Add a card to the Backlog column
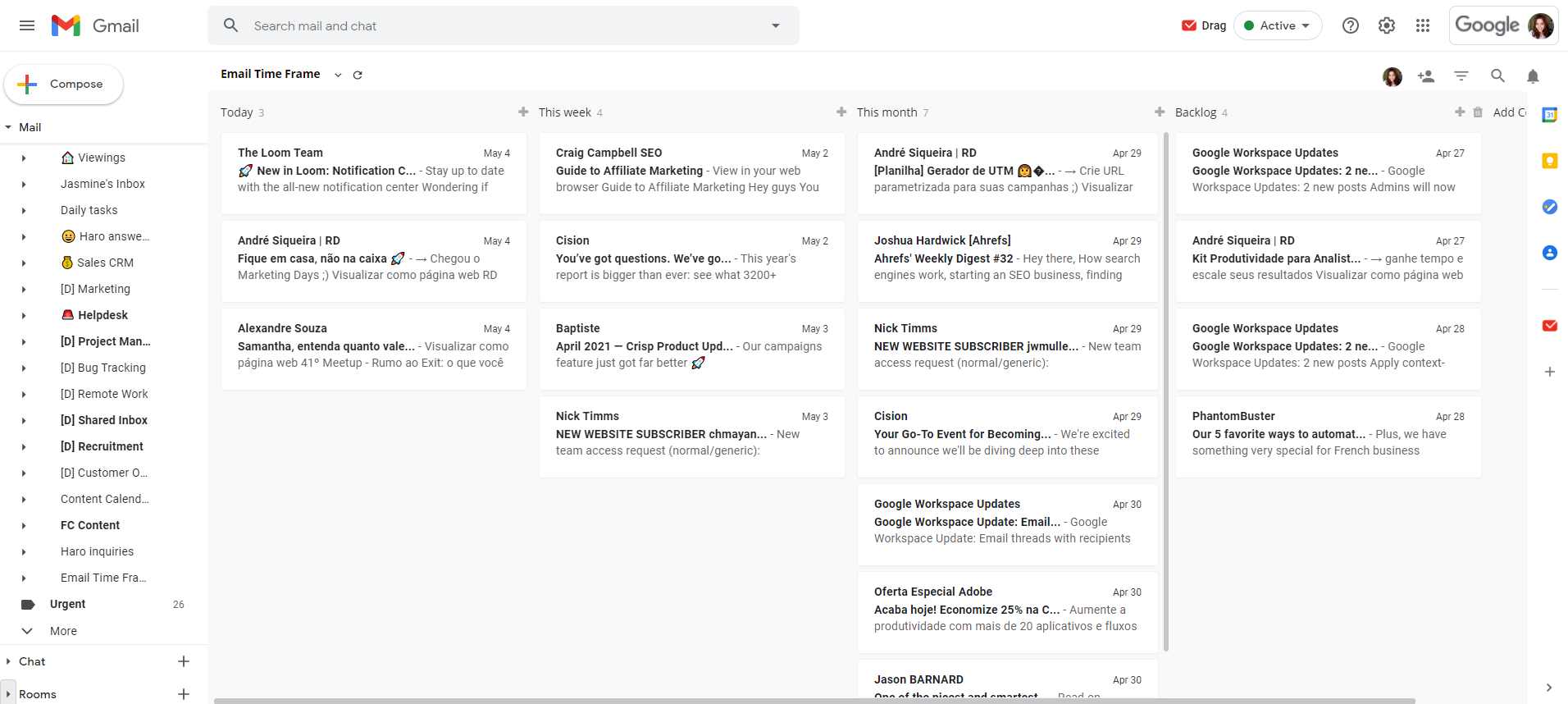This screenshot has height=704, width=1568. click(x=1460, y=112)
